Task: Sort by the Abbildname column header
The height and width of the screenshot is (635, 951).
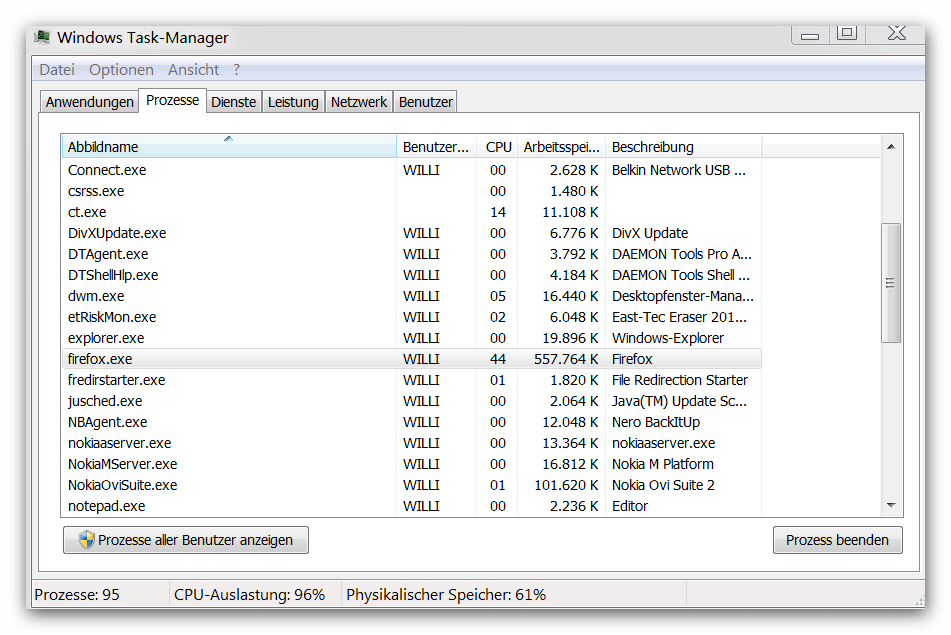Action: coord(228,147)
